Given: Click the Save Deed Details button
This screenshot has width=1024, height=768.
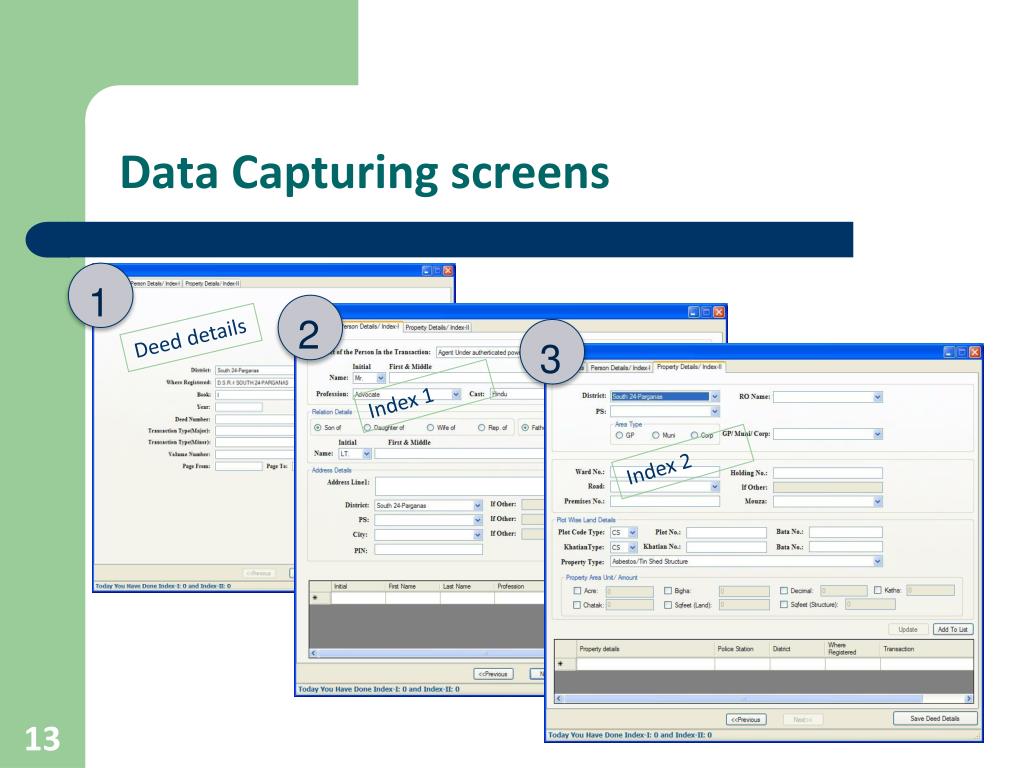Looking at the screenshot, I should tap(935, 718).
